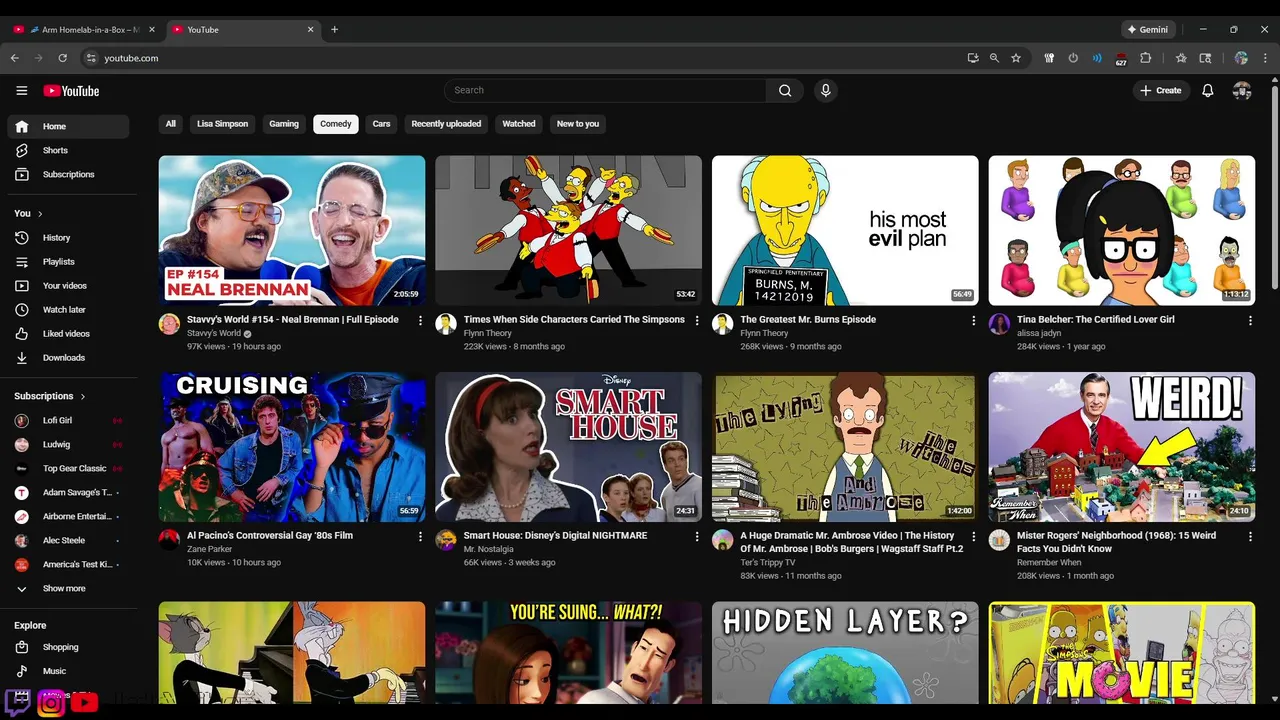Open Playlists in the sidebar

(x=68, y=262)
